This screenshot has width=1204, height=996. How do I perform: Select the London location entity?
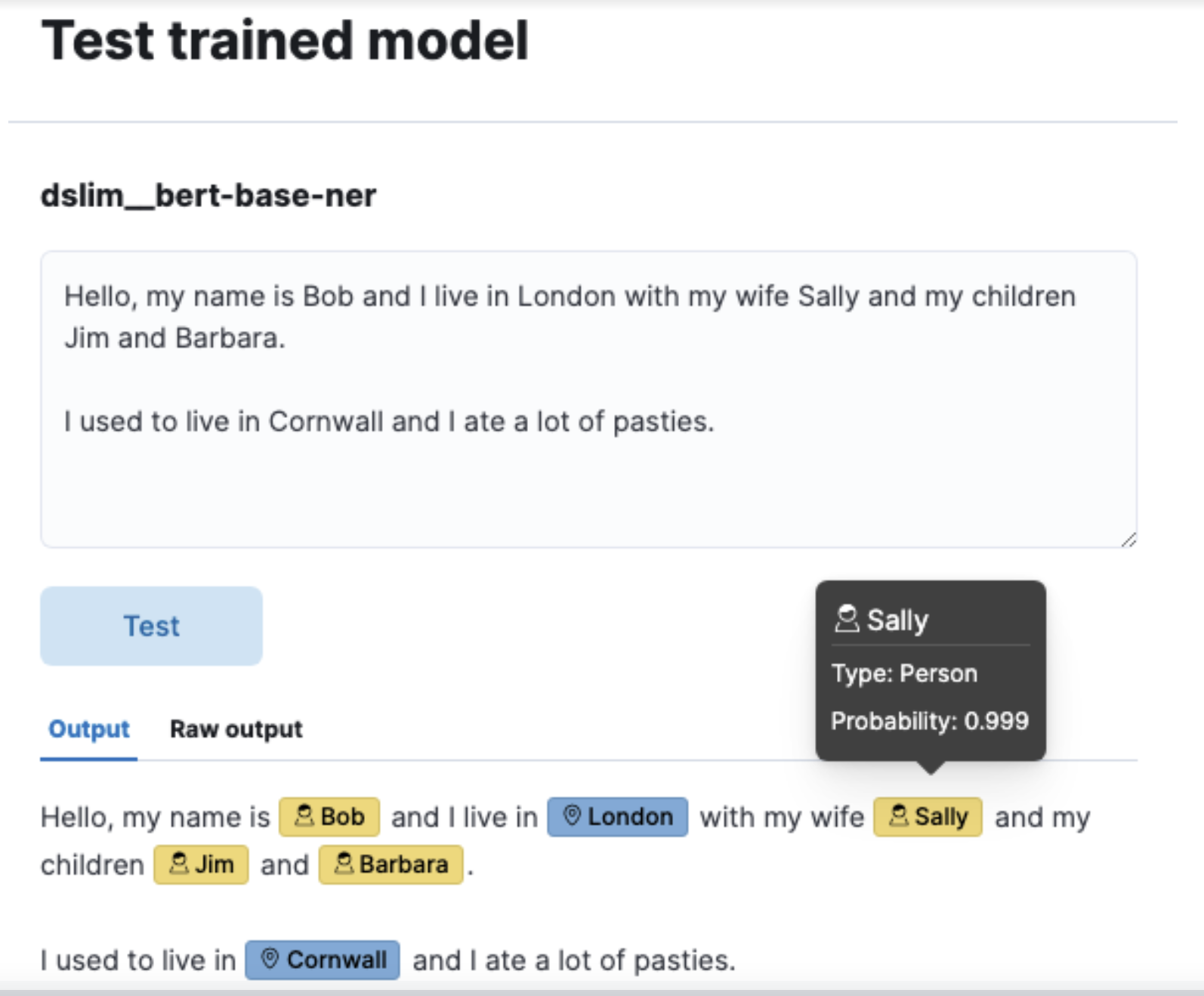click(x=617, y=817)
